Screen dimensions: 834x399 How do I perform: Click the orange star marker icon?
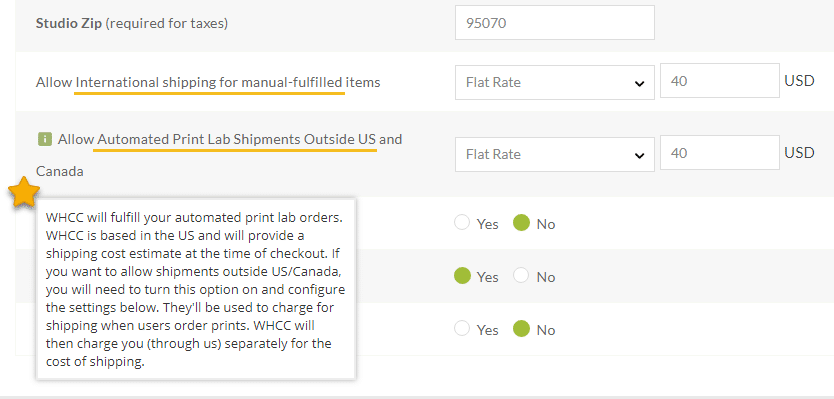point(24,192)
